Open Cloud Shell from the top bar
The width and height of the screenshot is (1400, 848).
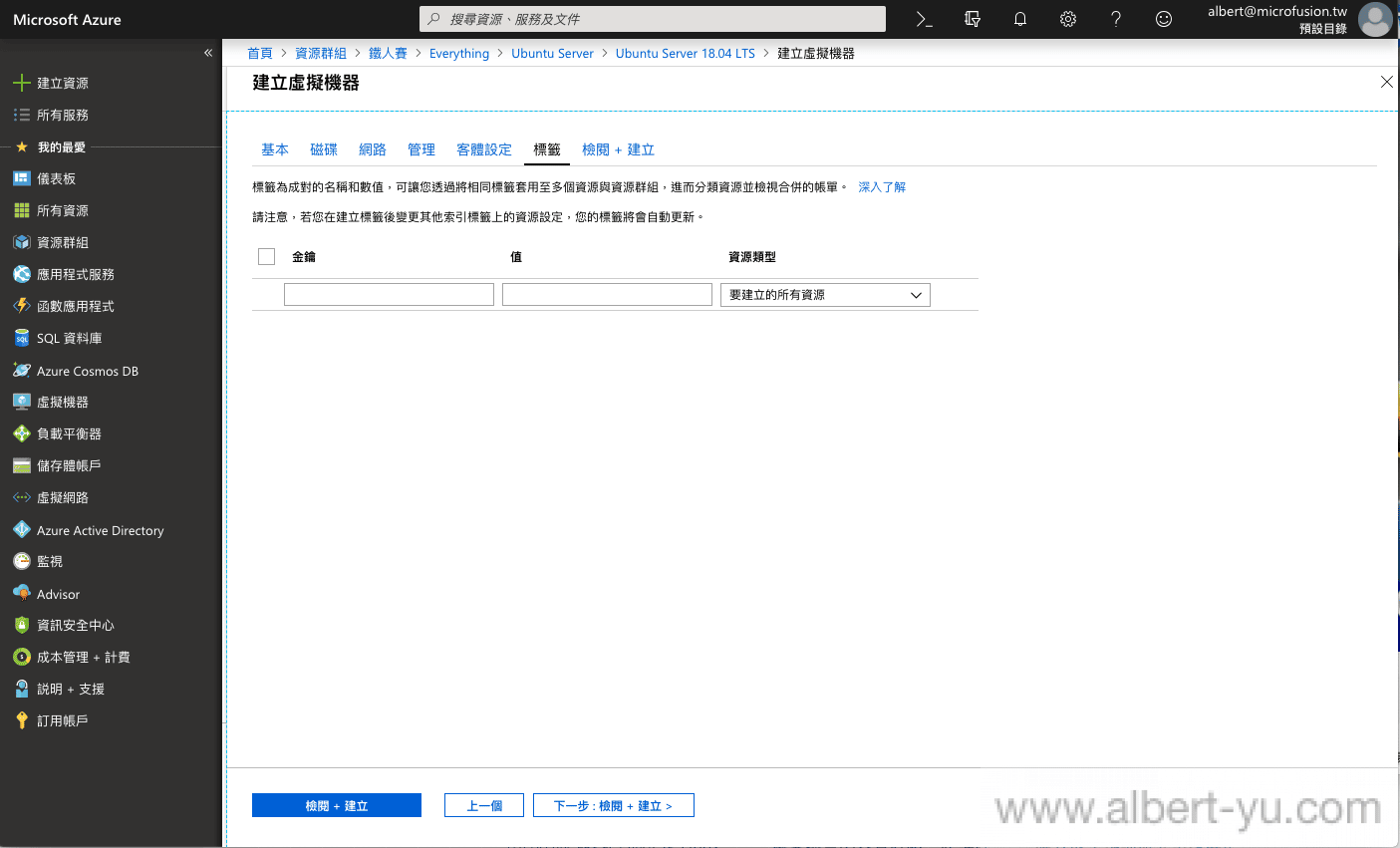(x=925, y=19)
